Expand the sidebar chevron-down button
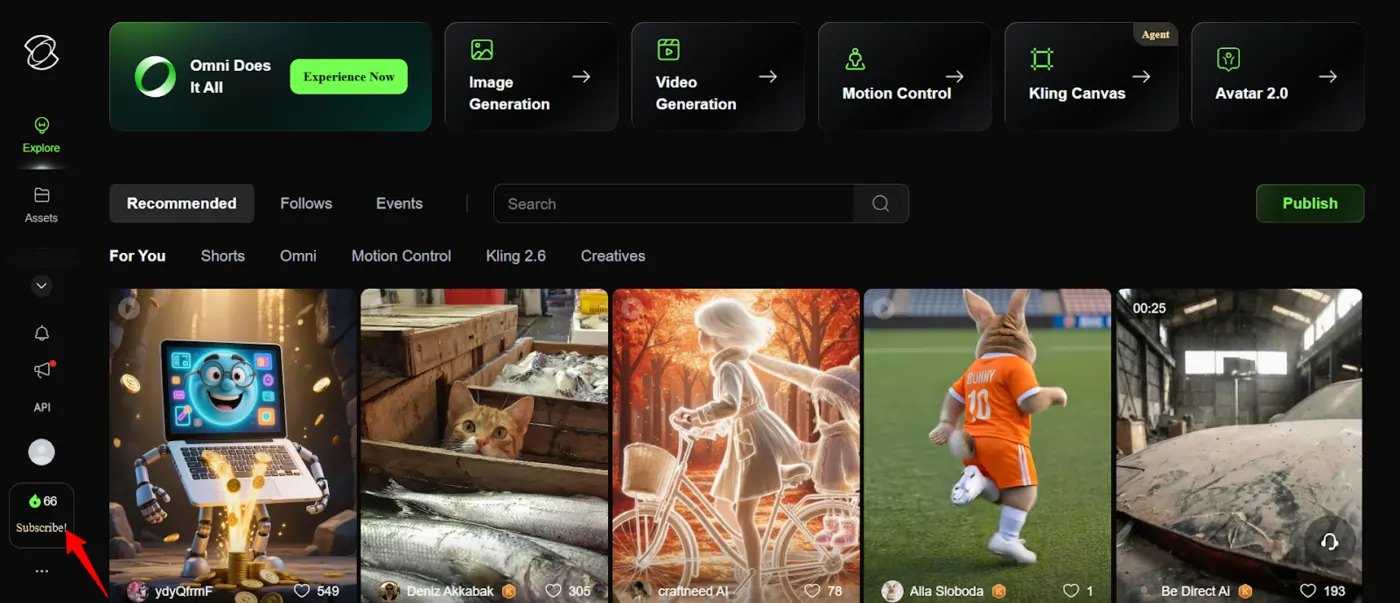The image size is (1400, 603). [41, 286]
